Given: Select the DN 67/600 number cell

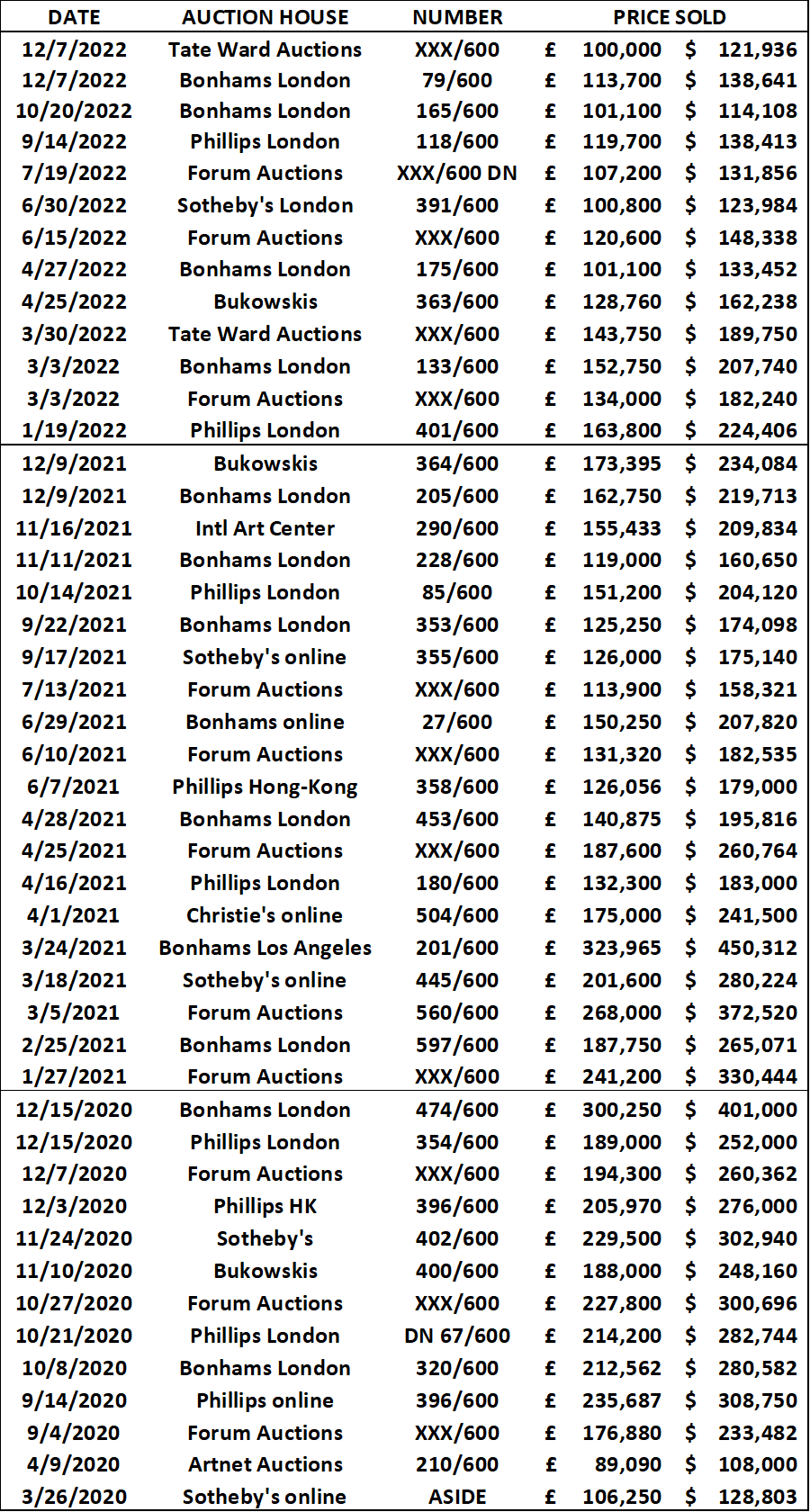Looking at the screenshot, I should click(457, 1336).
